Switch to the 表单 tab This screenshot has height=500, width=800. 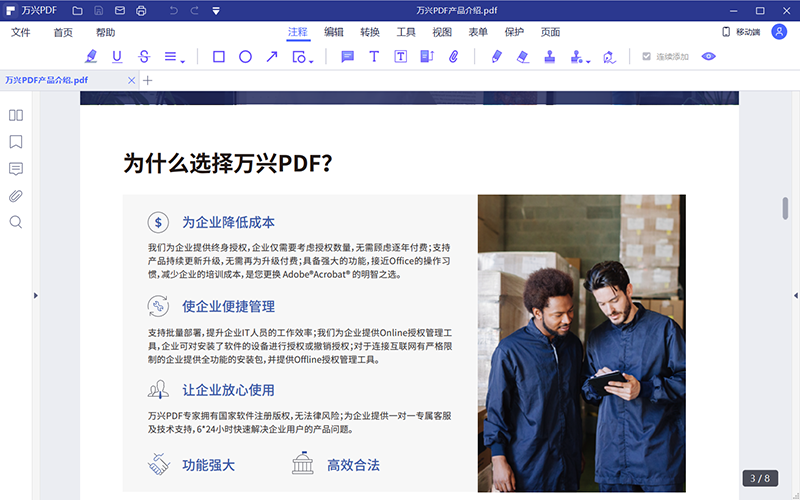[478, 32]
